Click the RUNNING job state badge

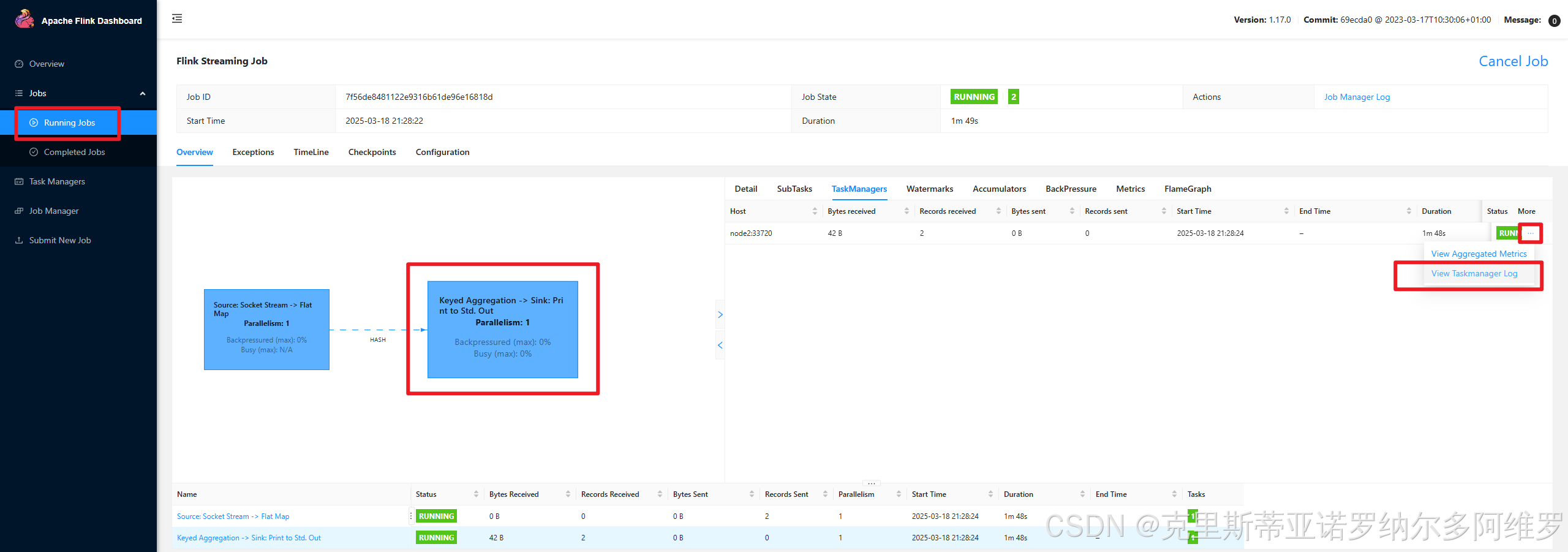pos(974,97)
